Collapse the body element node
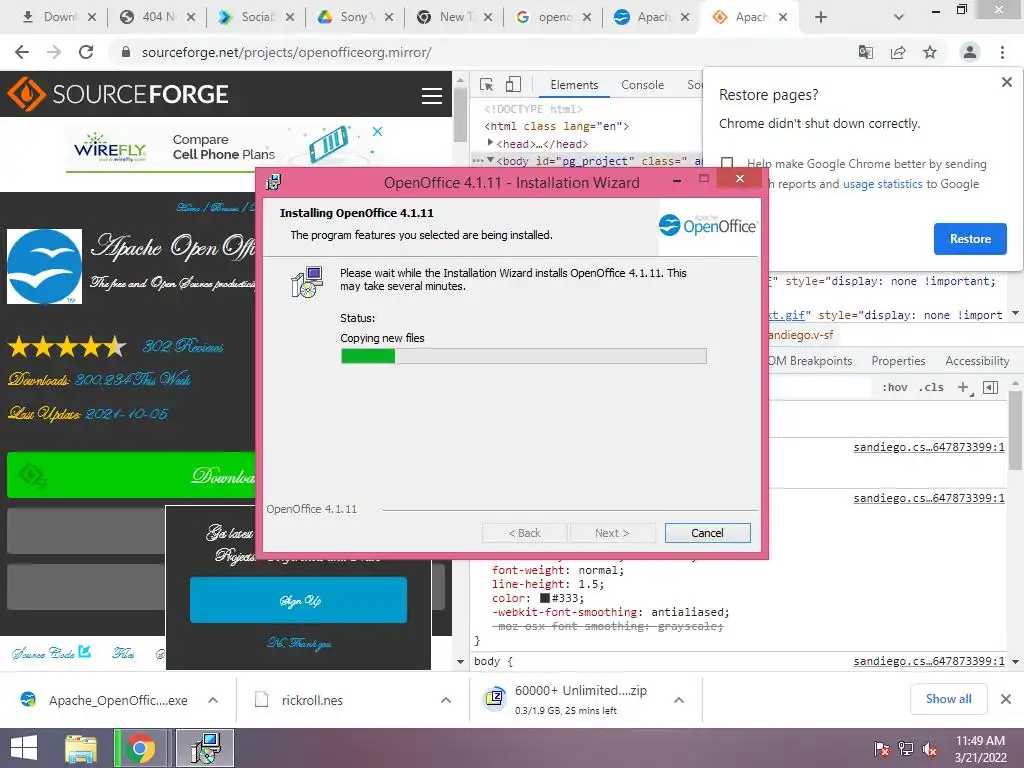 coord(490,160)
